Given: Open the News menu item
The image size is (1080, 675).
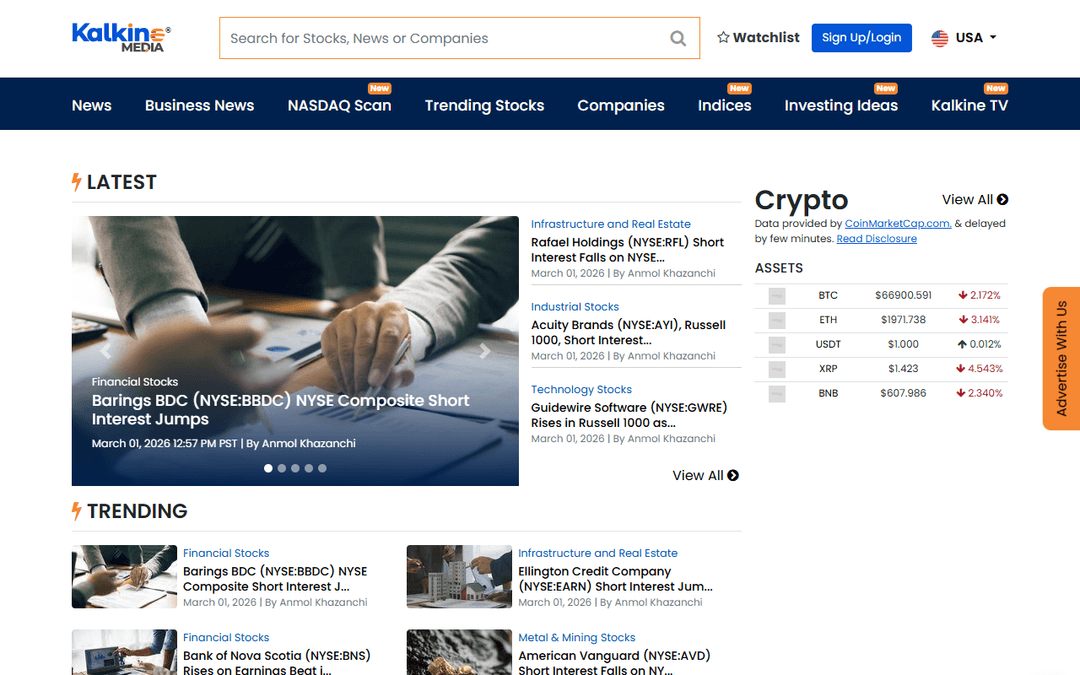Looking at the screenshot, I should pyautogui.click(x=92, y=105).
